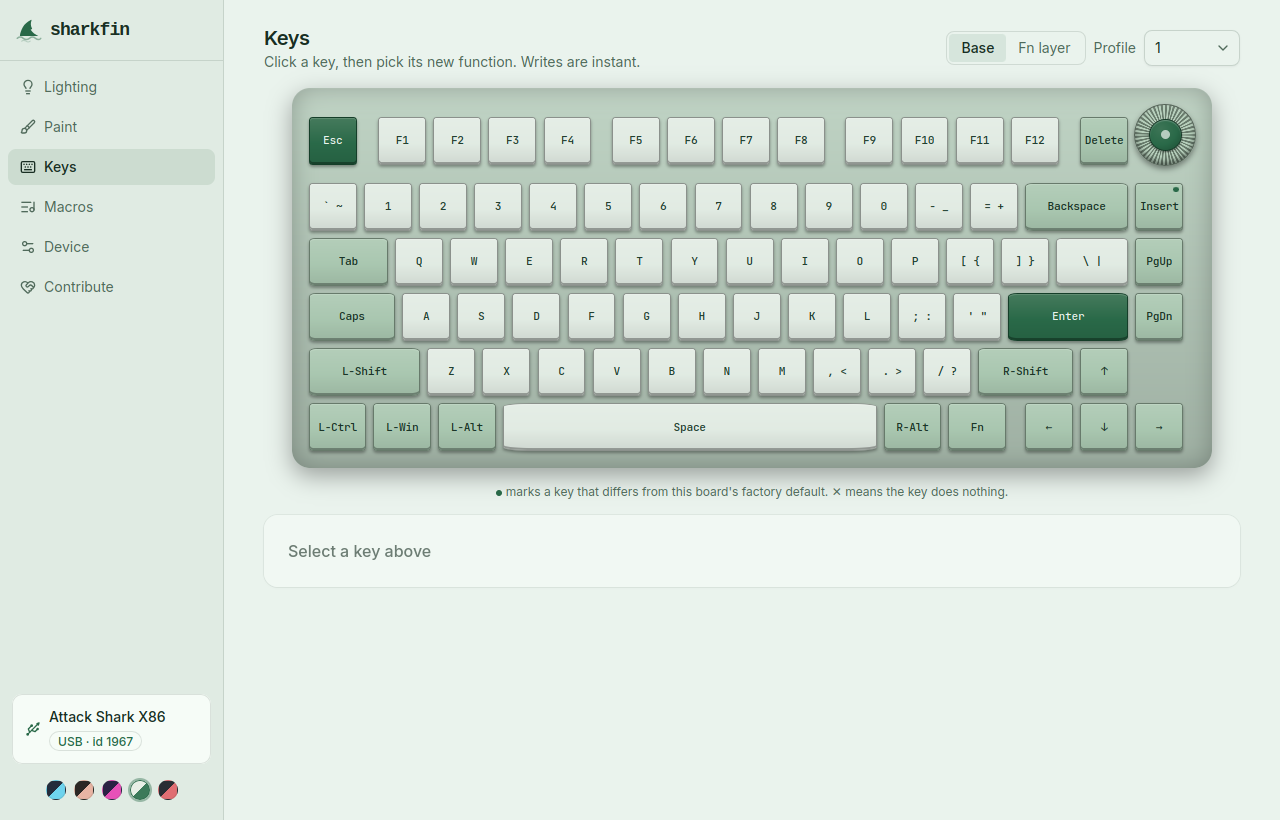Open the Contribute section
The height and width of the screenshot is (820, 1280).
click(111, 287)
